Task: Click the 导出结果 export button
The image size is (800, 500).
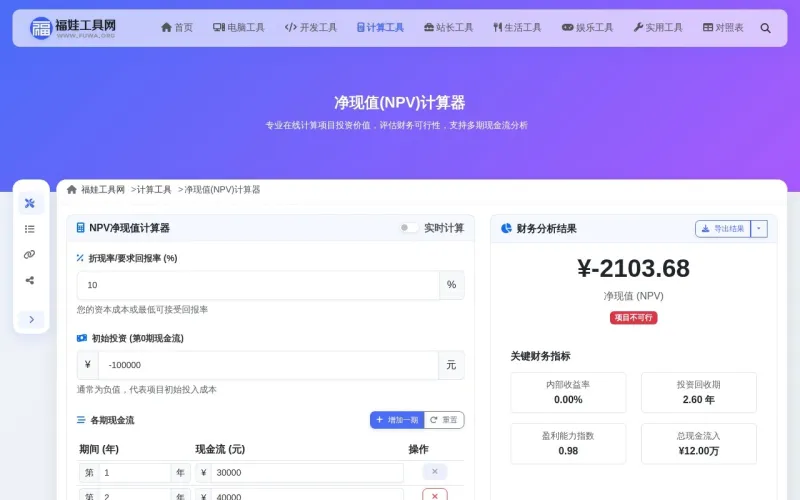Action: coord(723,229)
